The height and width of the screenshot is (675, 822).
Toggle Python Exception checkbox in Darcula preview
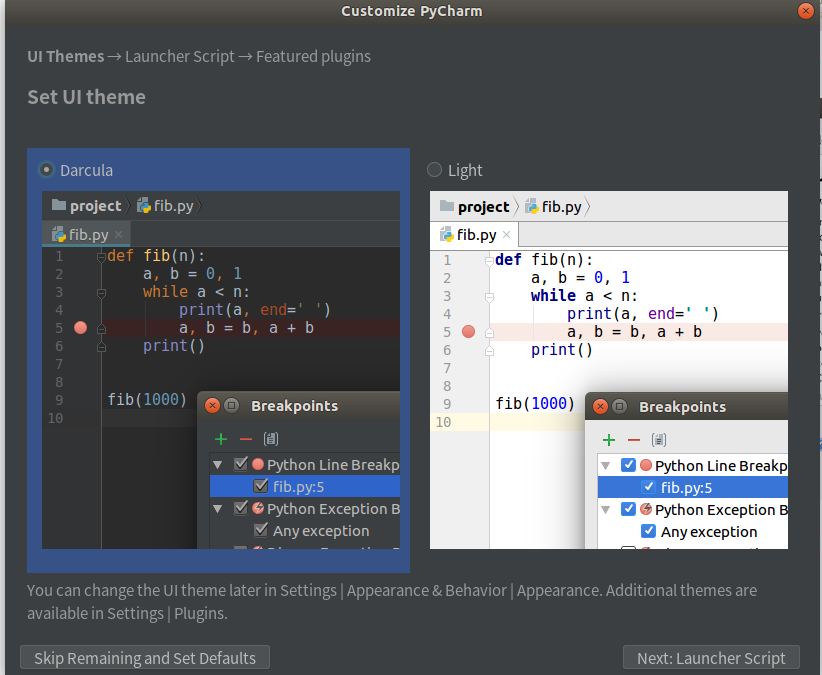(241, 508)
